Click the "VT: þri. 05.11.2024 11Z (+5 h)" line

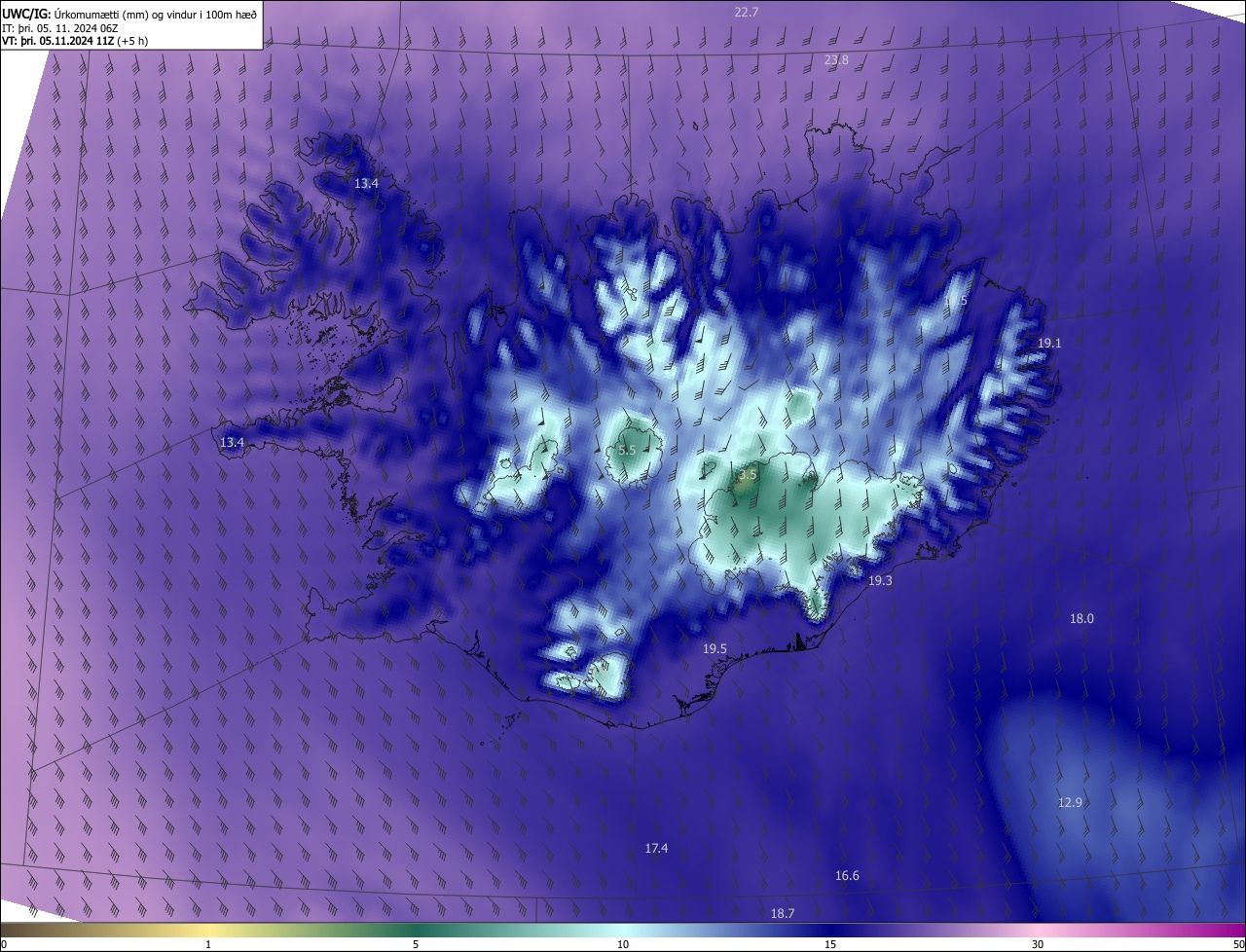[x=75, y=41]
